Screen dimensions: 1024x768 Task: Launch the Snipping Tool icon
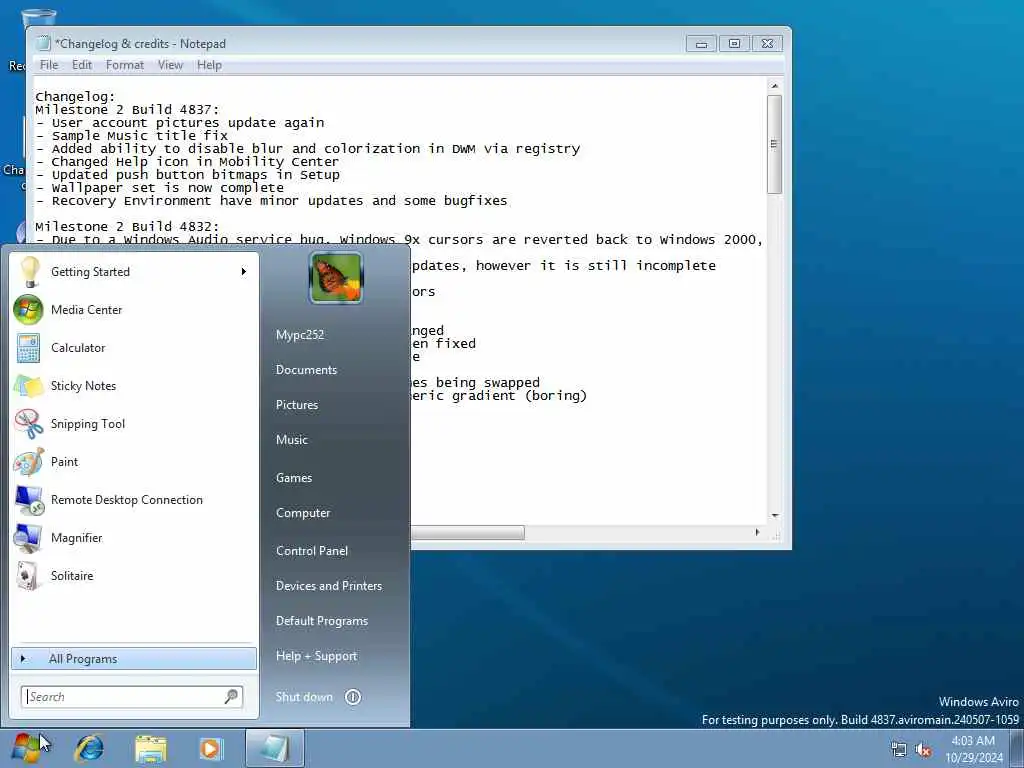coord(28,424)
